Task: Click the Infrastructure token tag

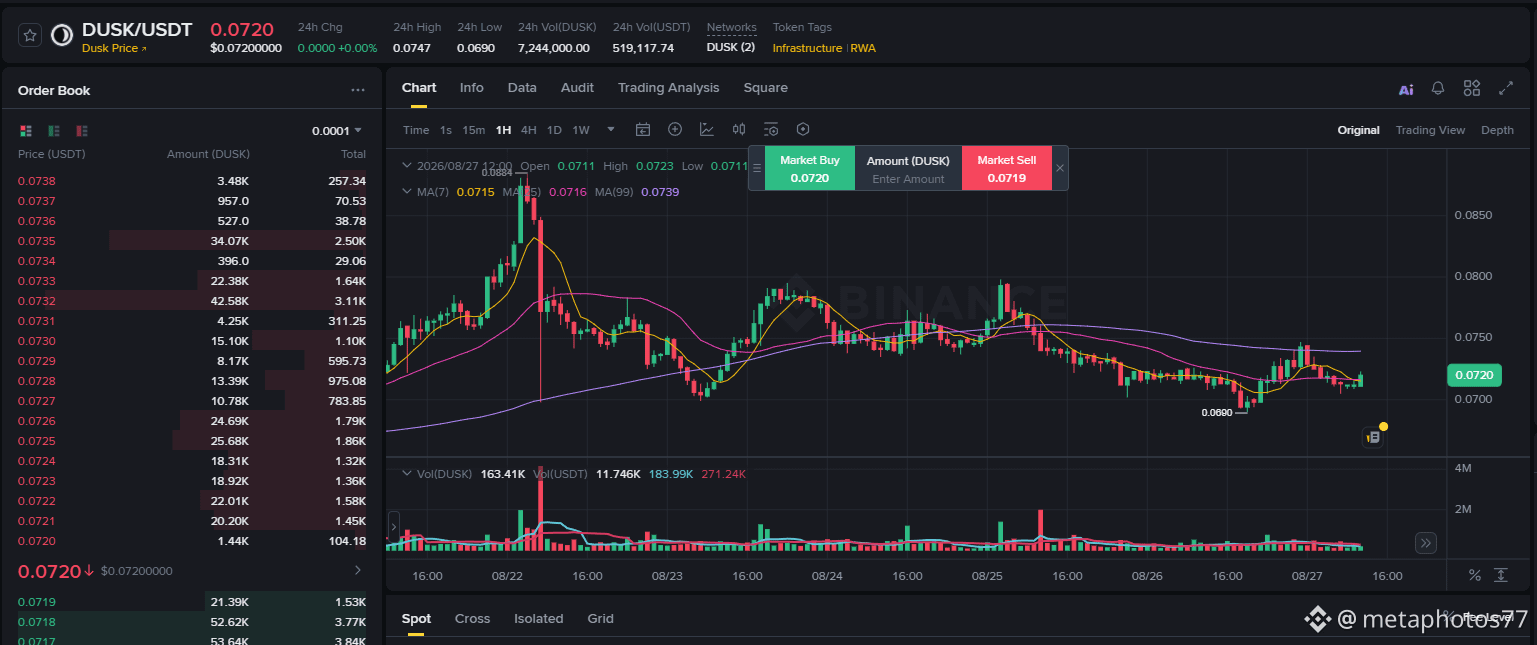Action: [x=807, y=48]
